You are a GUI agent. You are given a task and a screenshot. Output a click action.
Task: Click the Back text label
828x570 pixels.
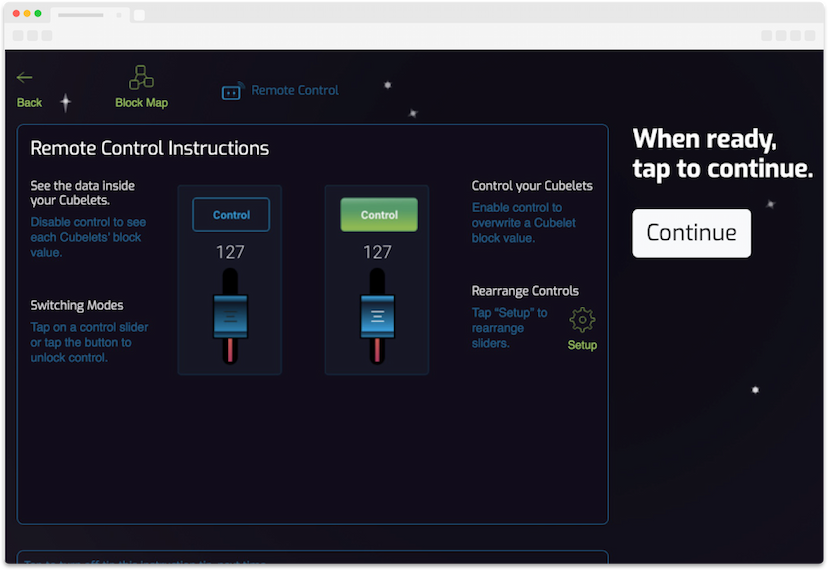coord(30,103)
